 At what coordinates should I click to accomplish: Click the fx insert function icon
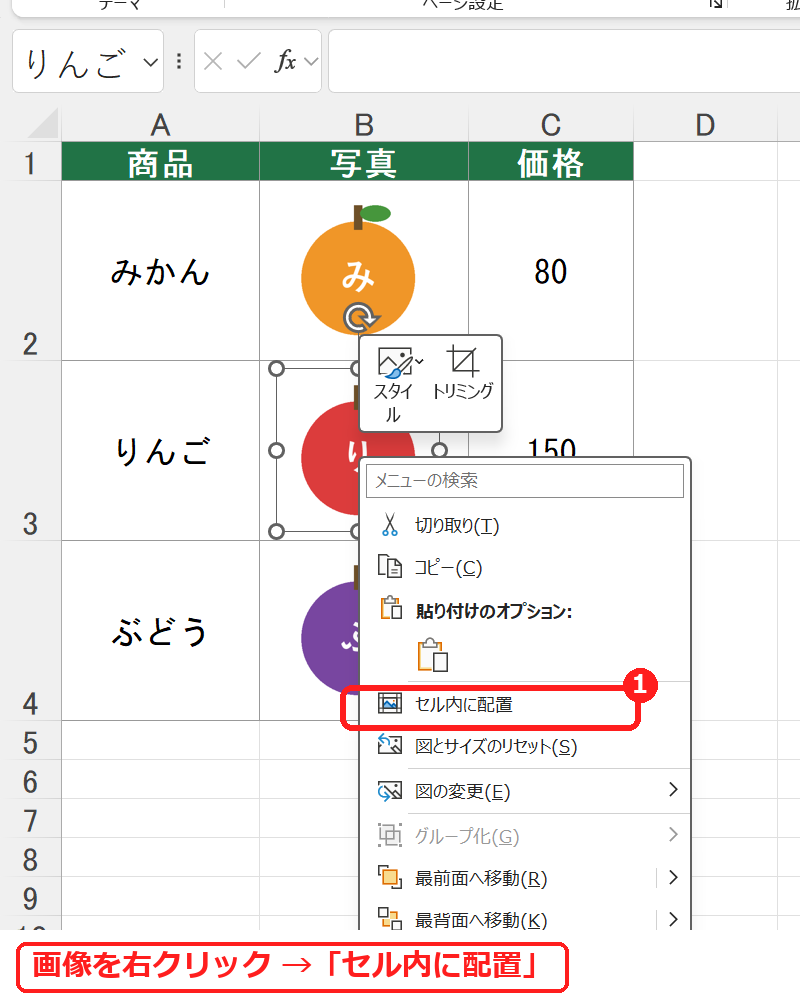[285, 61]
